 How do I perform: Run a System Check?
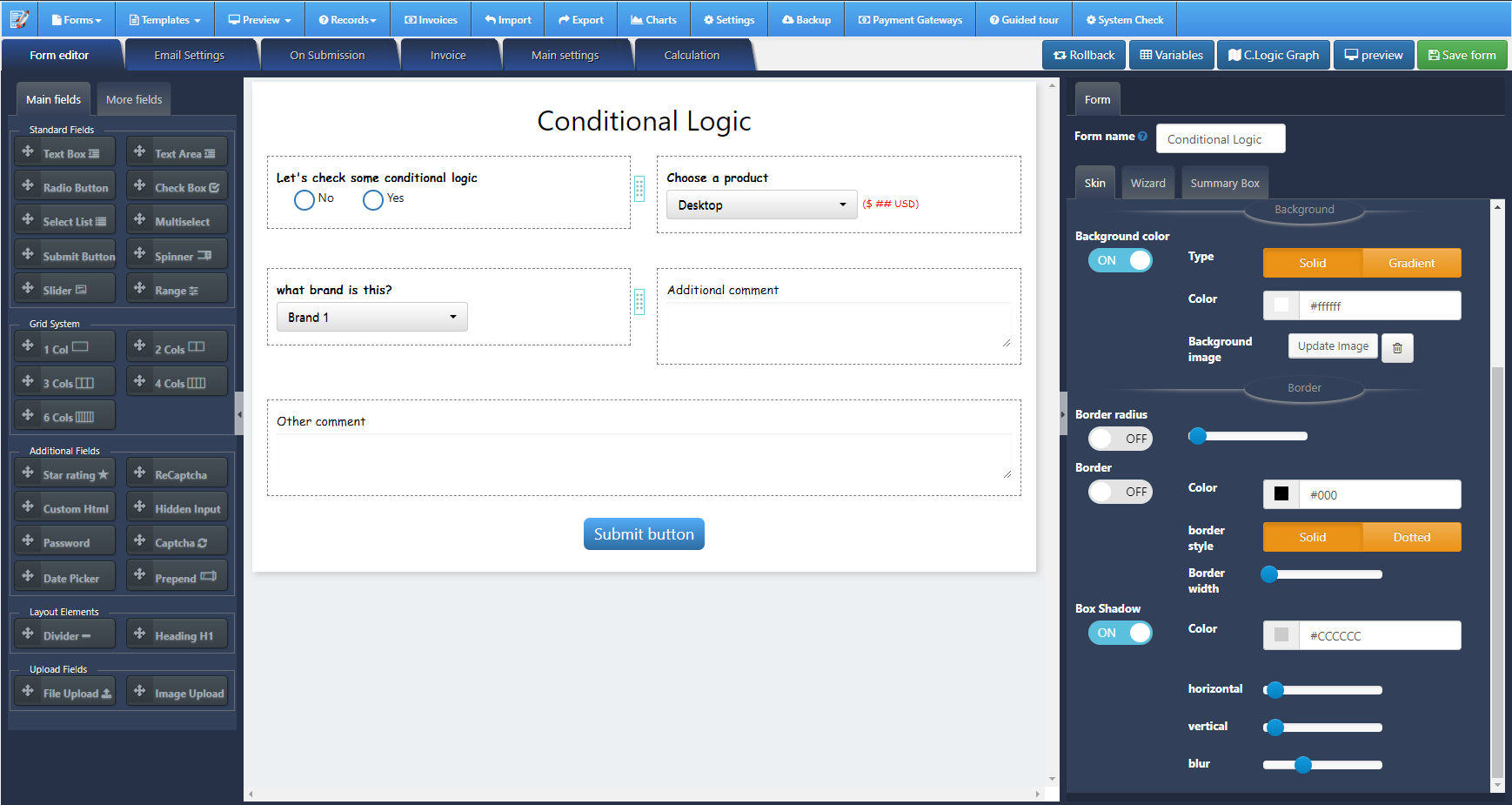(1124, 18)
